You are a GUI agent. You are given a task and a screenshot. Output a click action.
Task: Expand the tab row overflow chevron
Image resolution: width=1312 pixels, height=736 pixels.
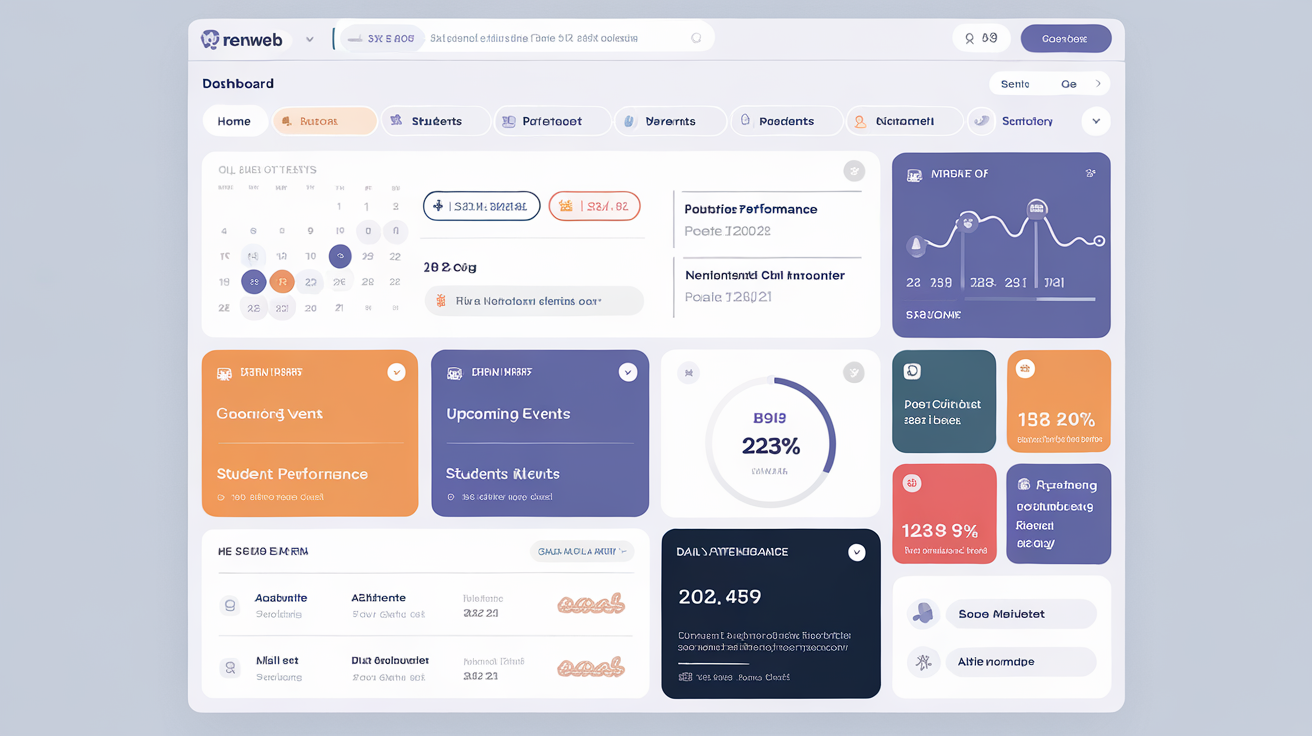pyautogui.click(x=1096, y=121)
